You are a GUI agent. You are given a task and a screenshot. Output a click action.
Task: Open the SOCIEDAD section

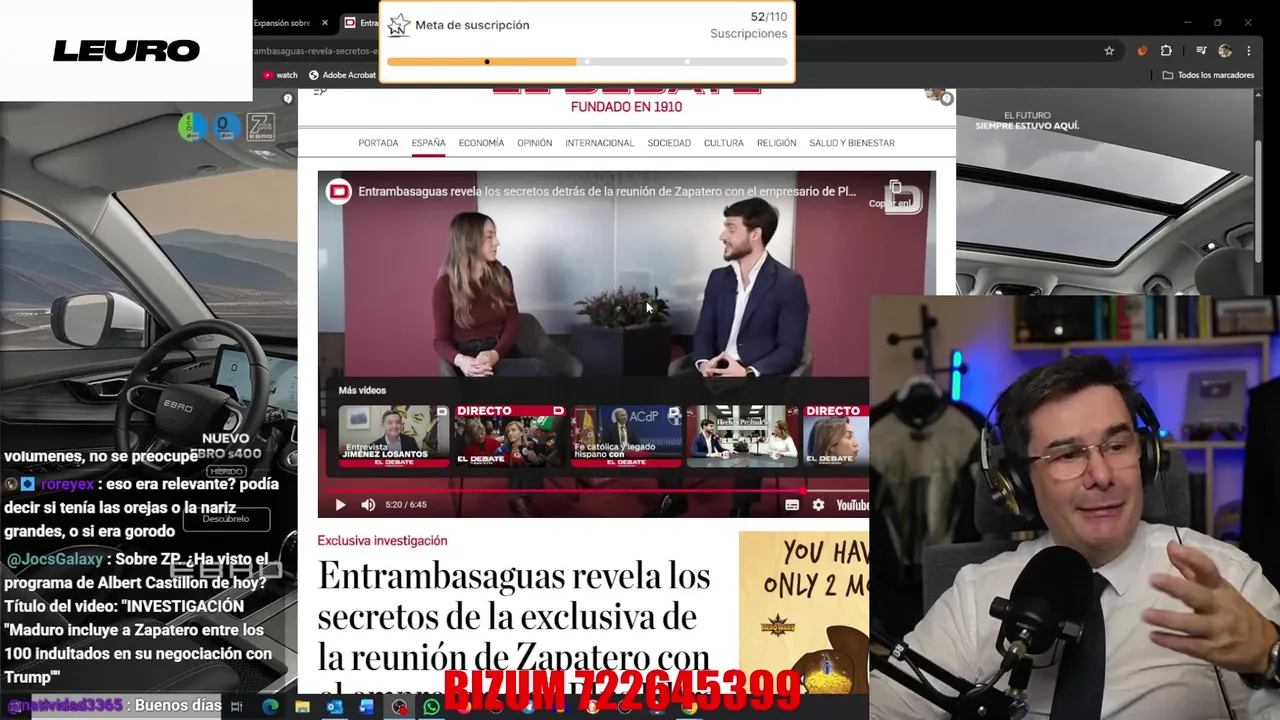tap(669, 143)
